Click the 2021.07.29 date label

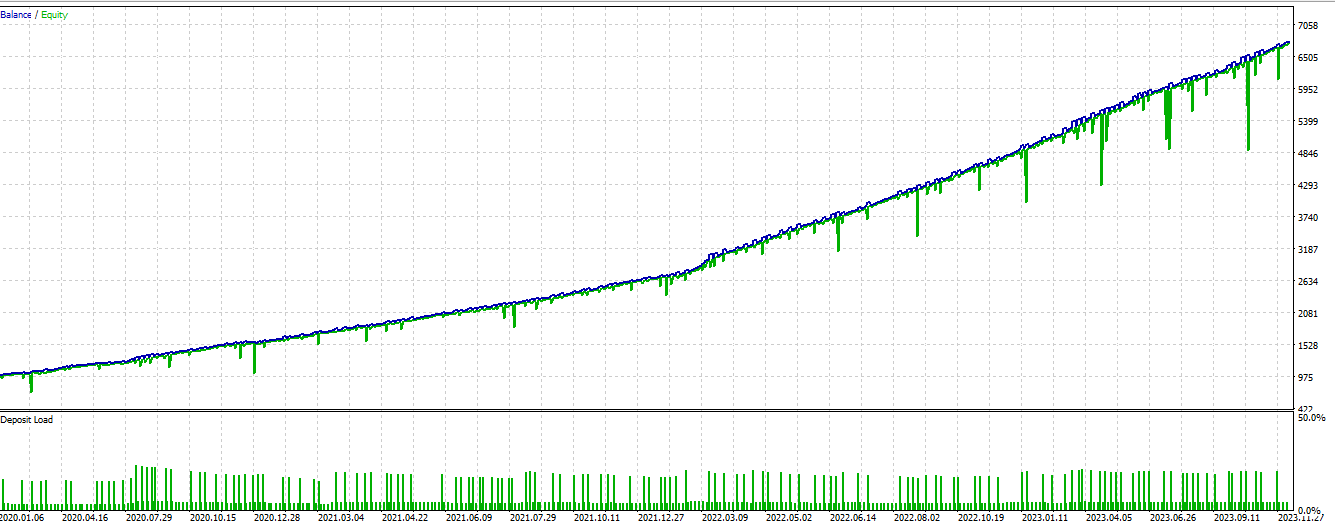(533, 518)
